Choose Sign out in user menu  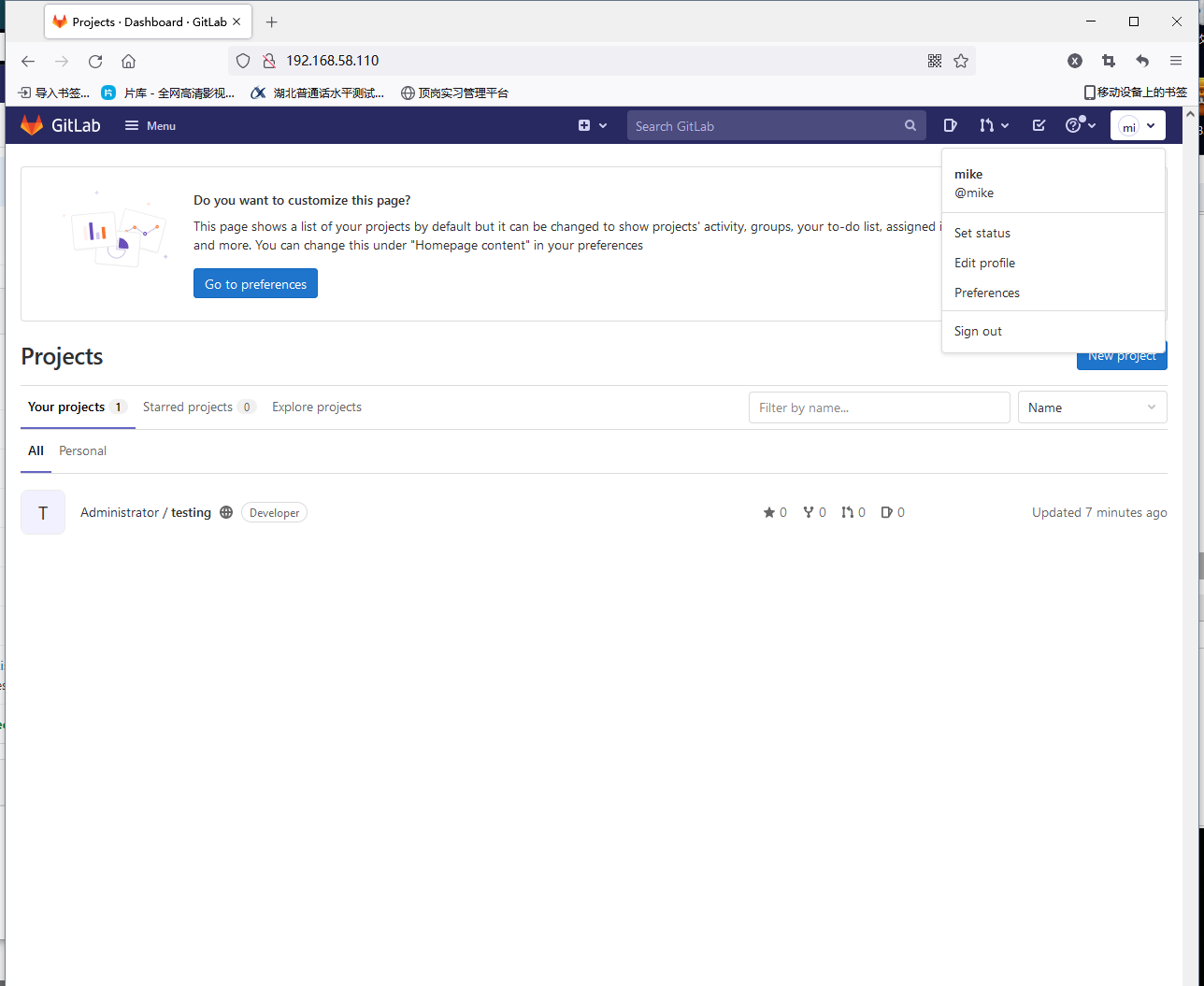click(x=978, y=331)
